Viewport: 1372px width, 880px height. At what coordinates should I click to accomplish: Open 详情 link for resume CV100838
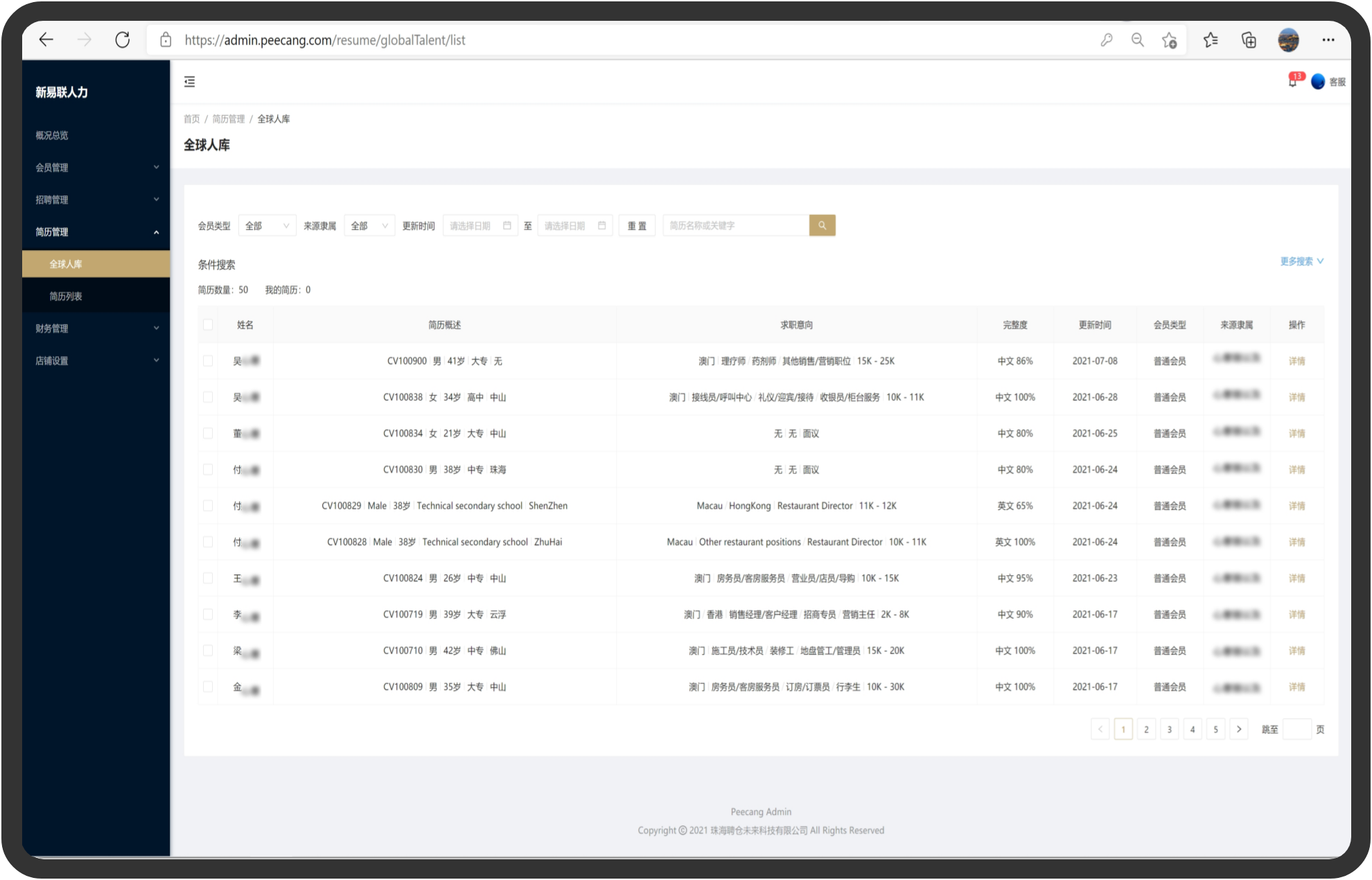click(1296, 397)
